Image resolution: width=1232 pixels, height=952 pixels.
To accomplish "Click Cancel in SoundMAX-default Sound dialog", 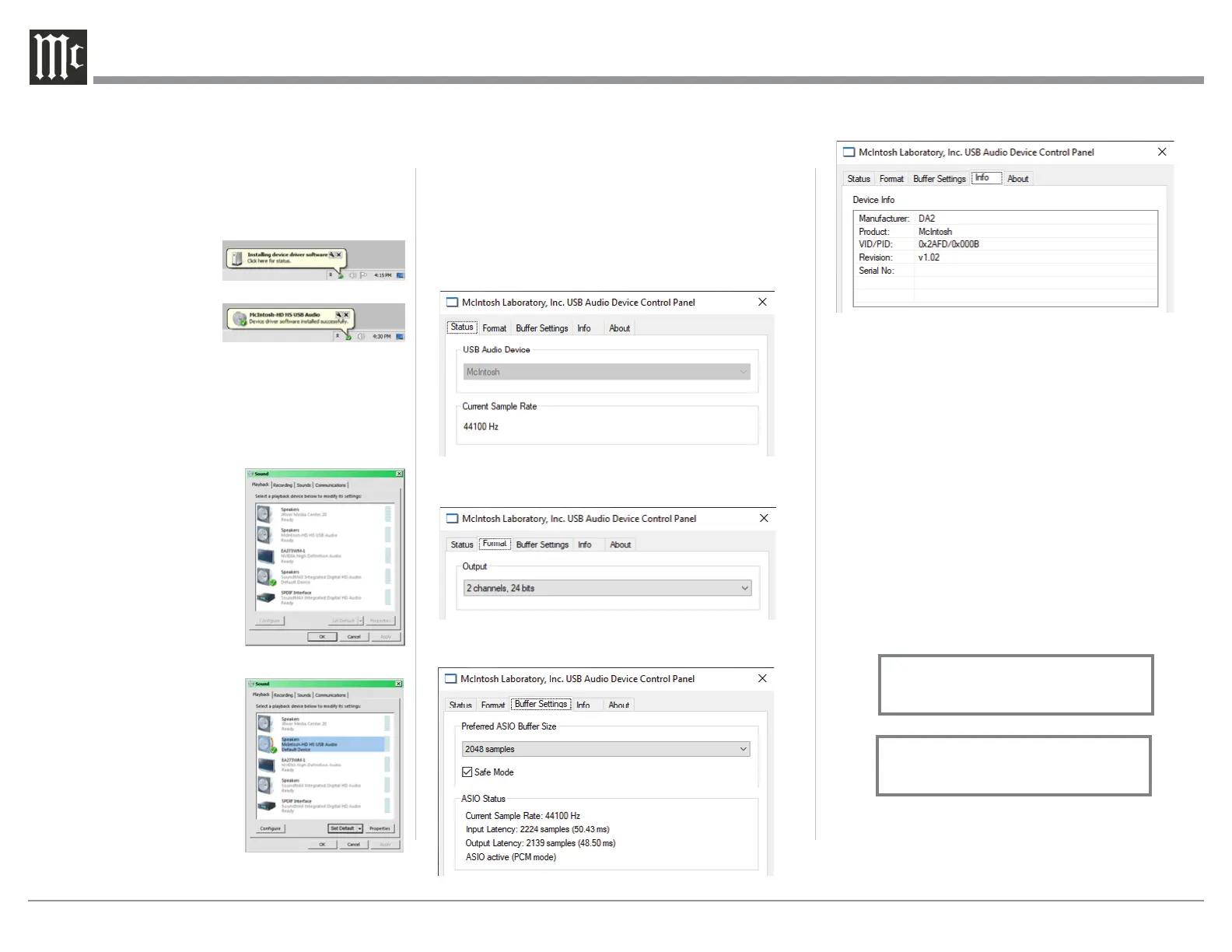I will pyautogui.click(x=354, y=636).
